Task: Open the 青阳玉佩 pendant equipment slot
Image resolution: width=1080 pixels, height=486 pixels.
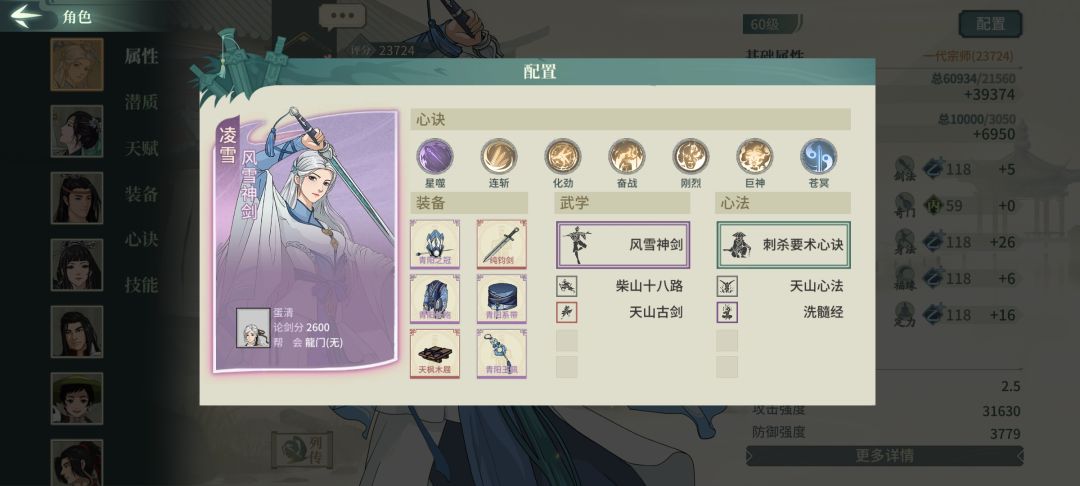Action: click(501, 353)
